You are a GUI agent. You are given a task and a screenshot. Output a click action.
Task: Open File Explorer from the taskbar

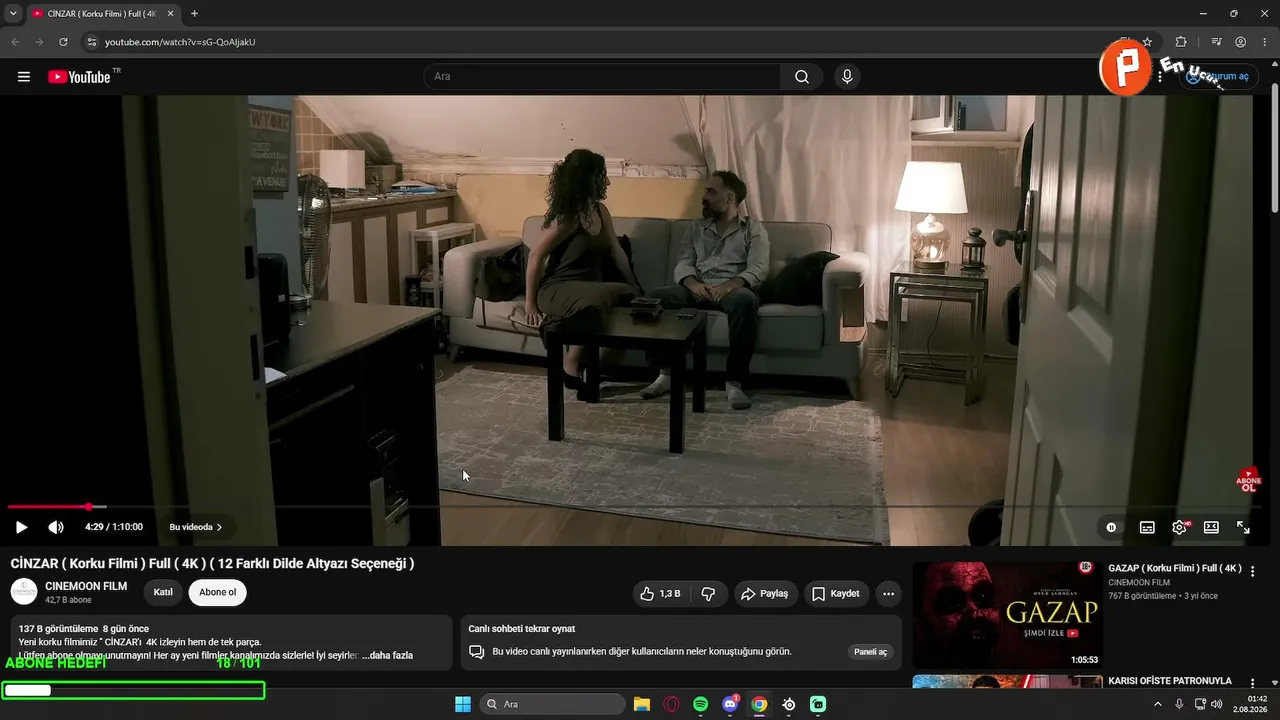642,704
